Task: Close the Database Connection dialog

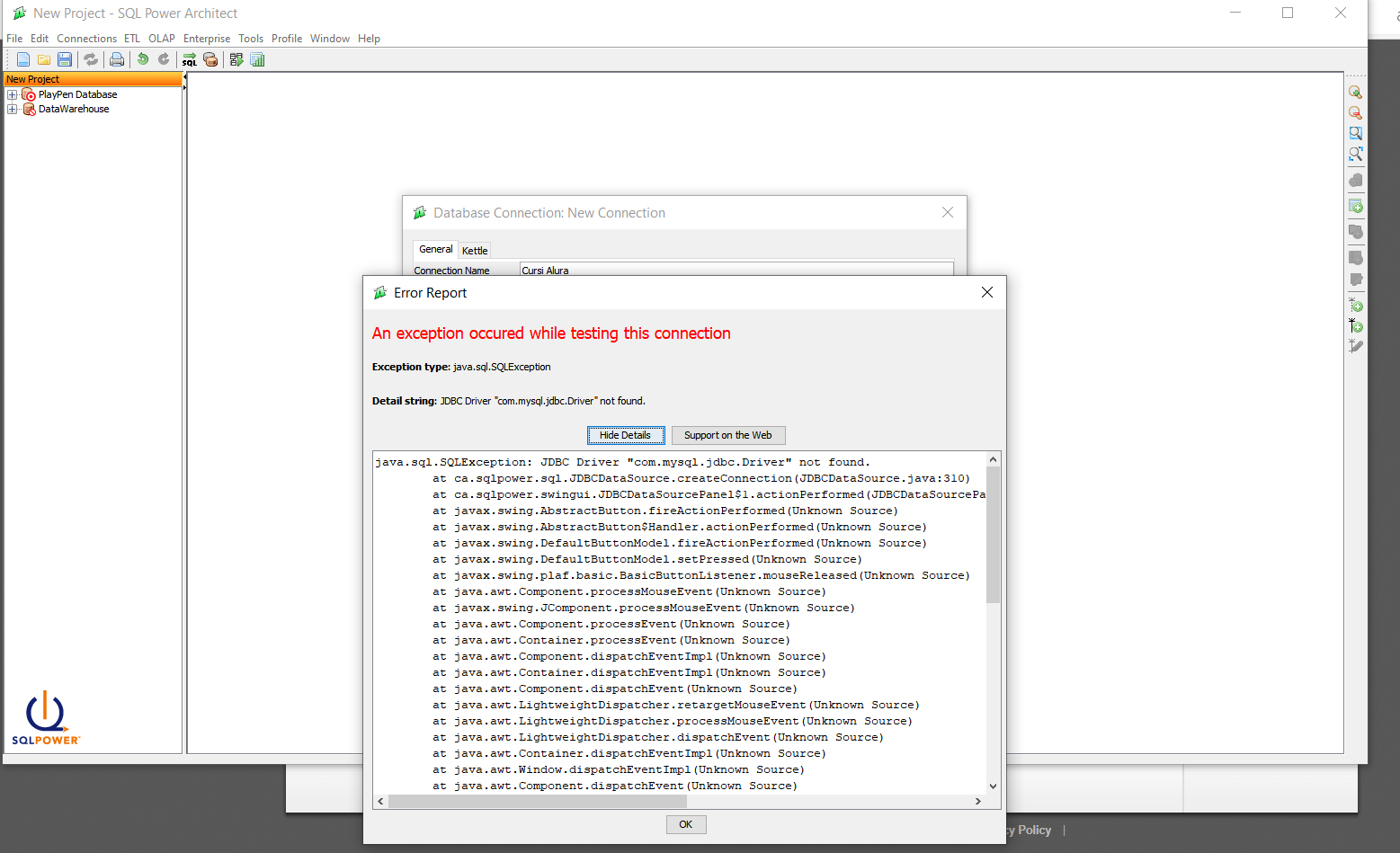Action: (x=948, y=212)
